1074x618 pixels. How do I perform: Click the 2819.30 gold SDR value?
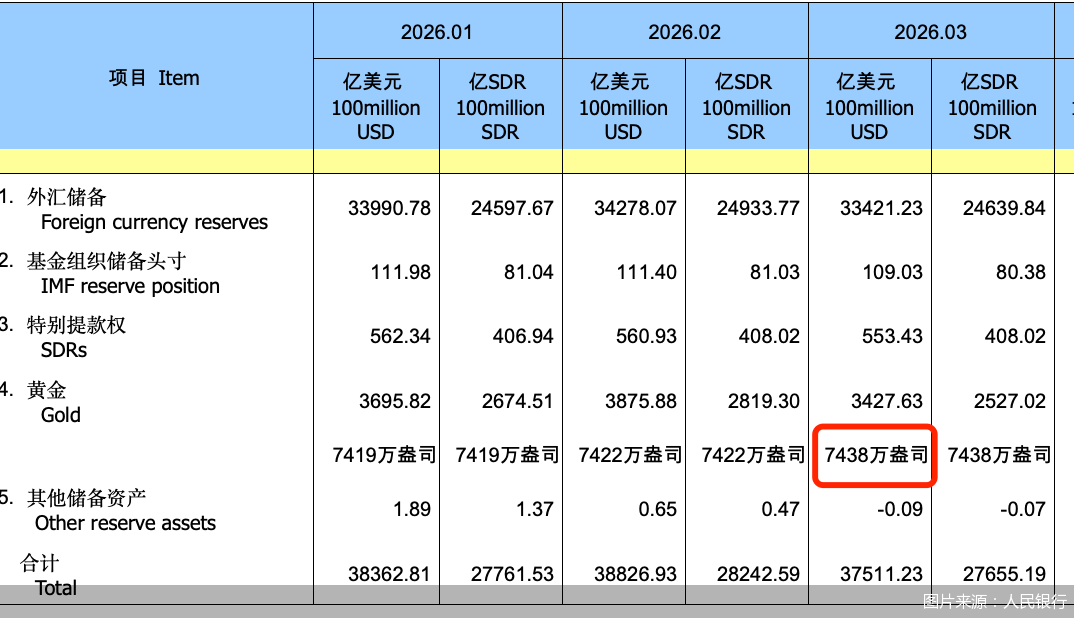(758, 401)
